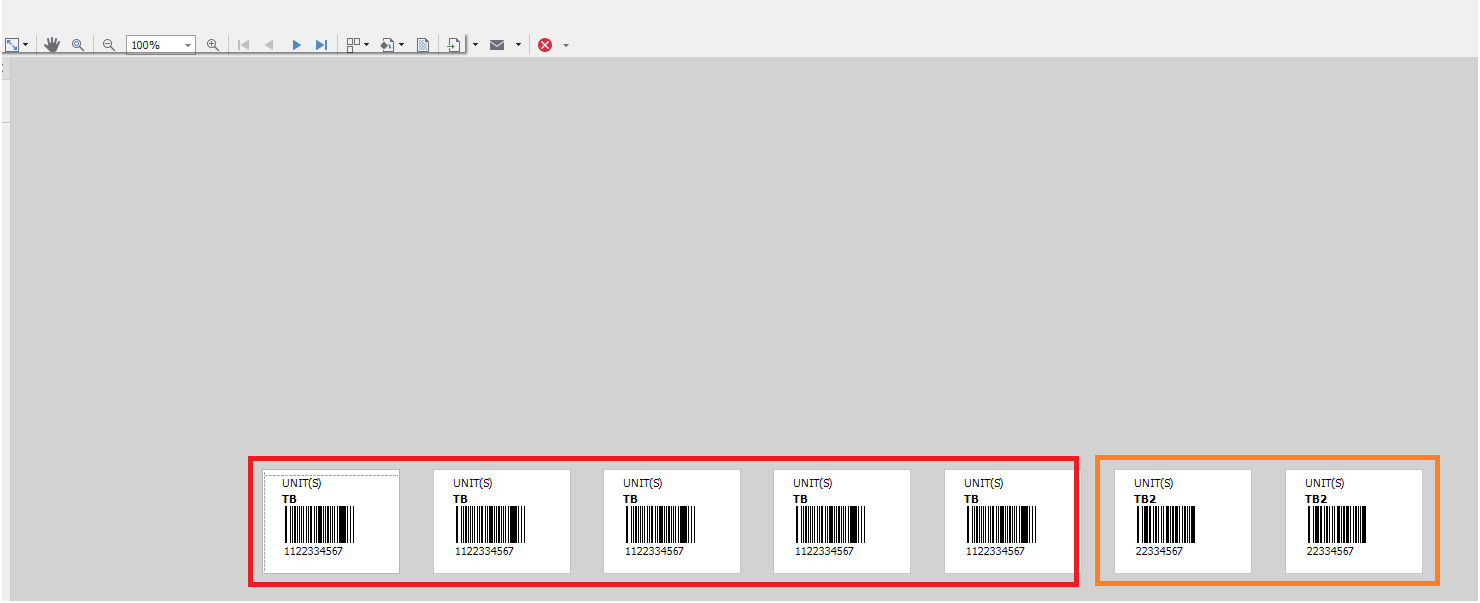Screen dimensions: 1480x603
Task: Click the send via e-mail icon
Action: click(x=497, y=45)
